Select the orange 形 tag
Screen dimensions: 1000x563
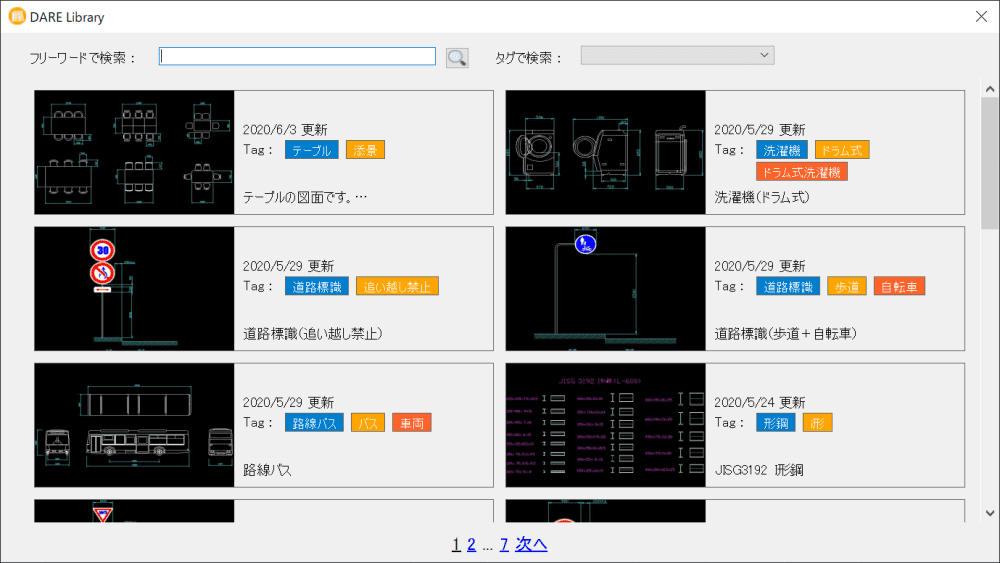tap(818, 423)
